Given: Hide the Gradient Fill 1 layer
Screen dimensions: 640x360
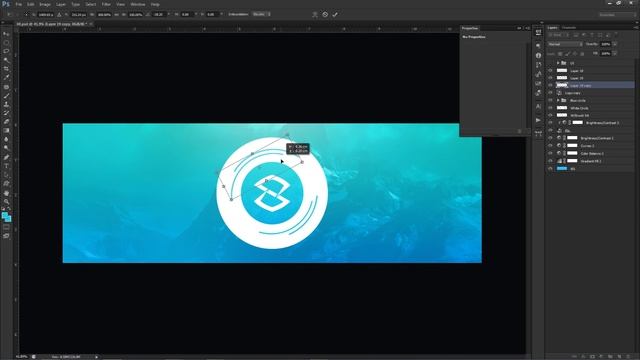Looking at the screenshot, I should click(550, 161).
